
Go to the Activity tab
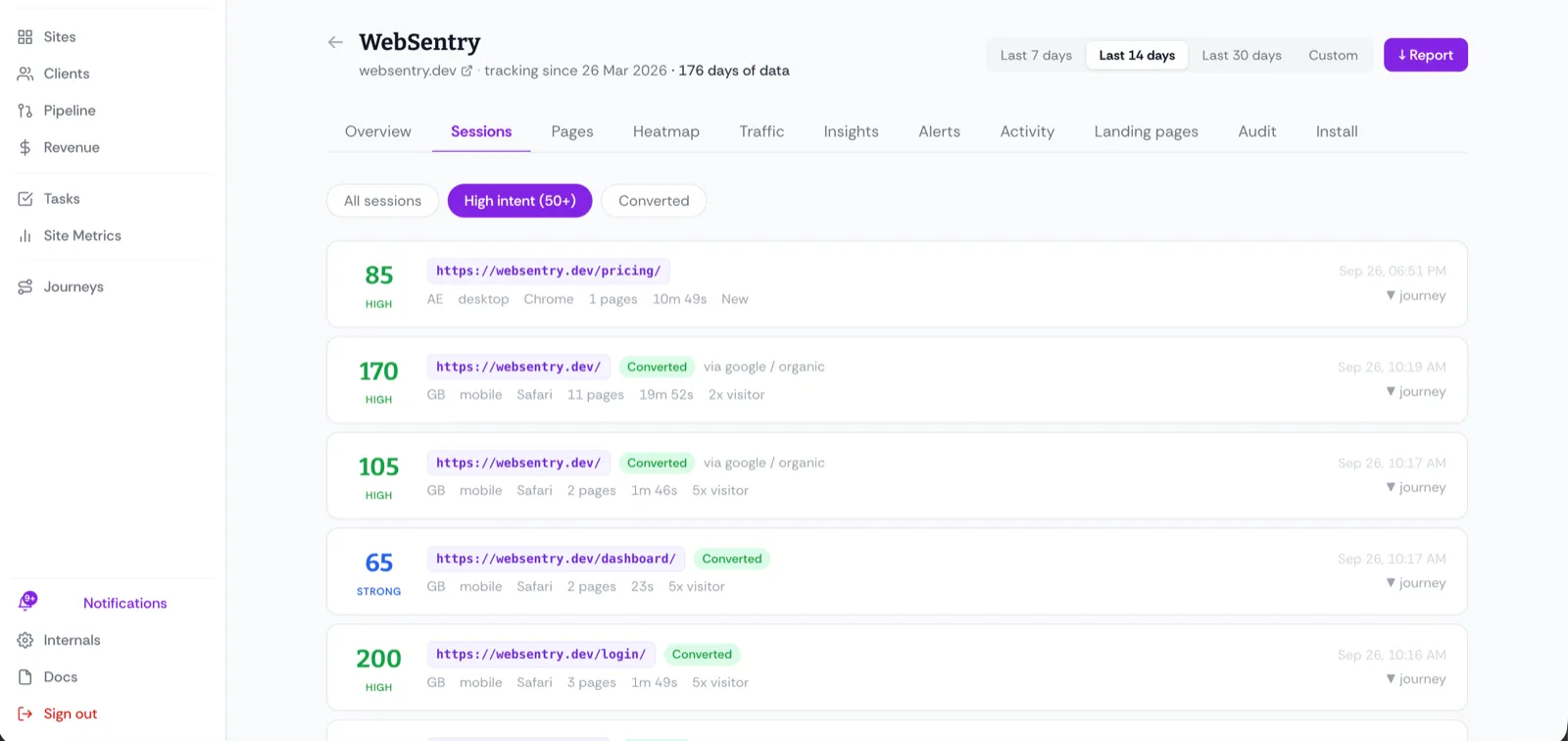[x=1027, y=131]
